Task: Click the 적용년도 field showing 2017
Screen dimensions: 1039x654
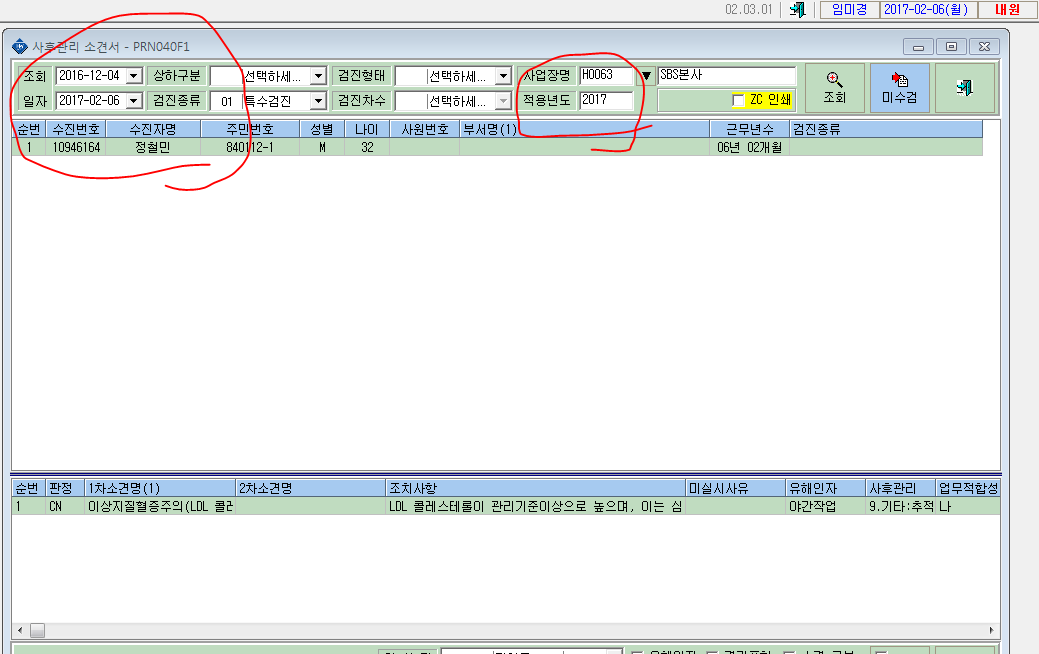Action: coord(606,100)
